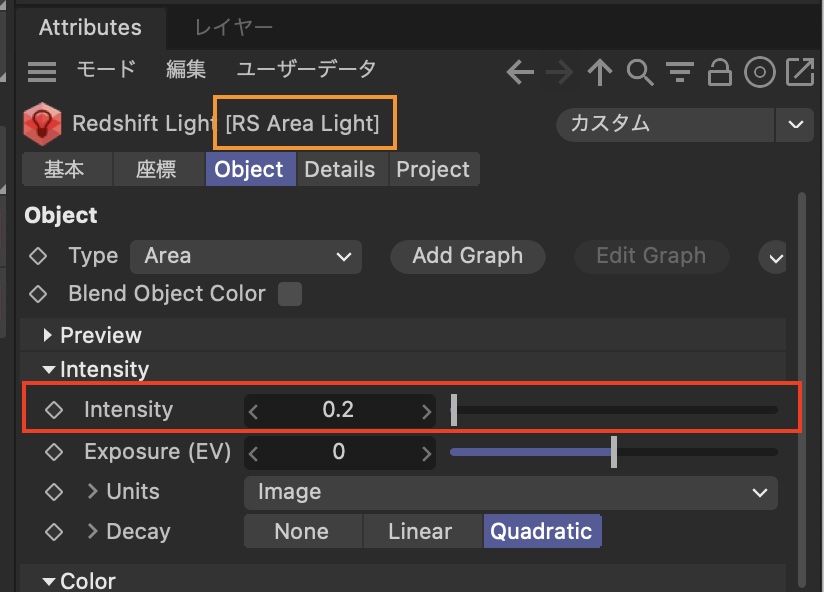This screenshot has width=824, height=592.
Task: Open new Attribute Manager window icon
Action: [800, 72]
